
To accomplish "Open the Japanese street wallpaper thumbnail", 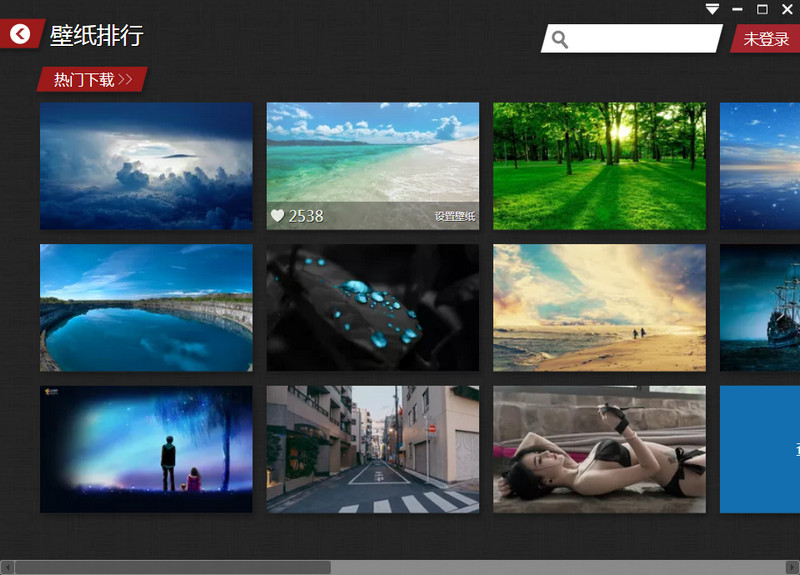I will click(x=372, y=449).
